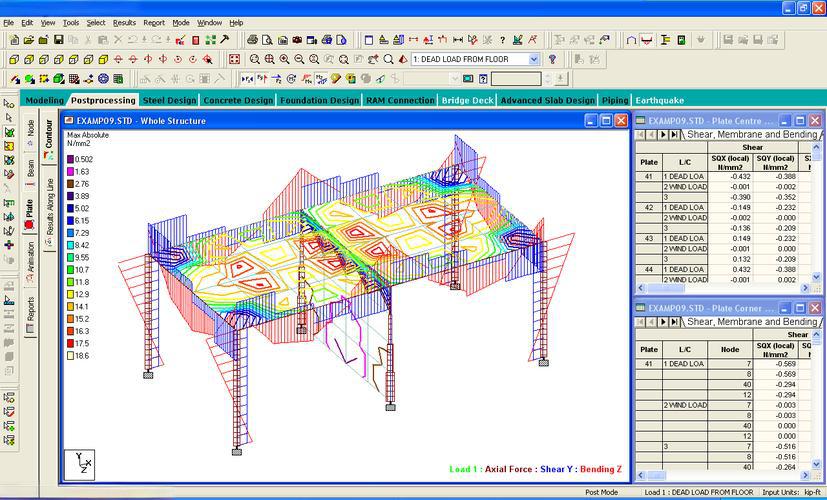Screen dimensions: 827x500
Task: Click the XYZ axis orientation icon
Action: (x=81, y=463)
